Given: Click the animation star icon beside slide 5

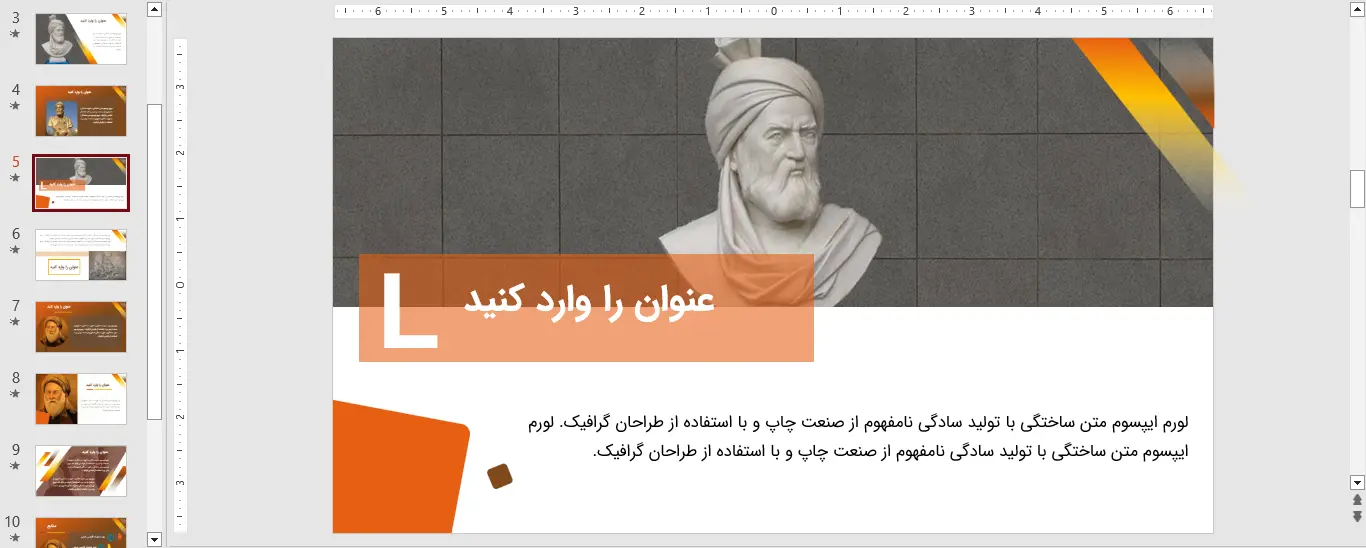Looking at the screenshot, I should (15, 177).
